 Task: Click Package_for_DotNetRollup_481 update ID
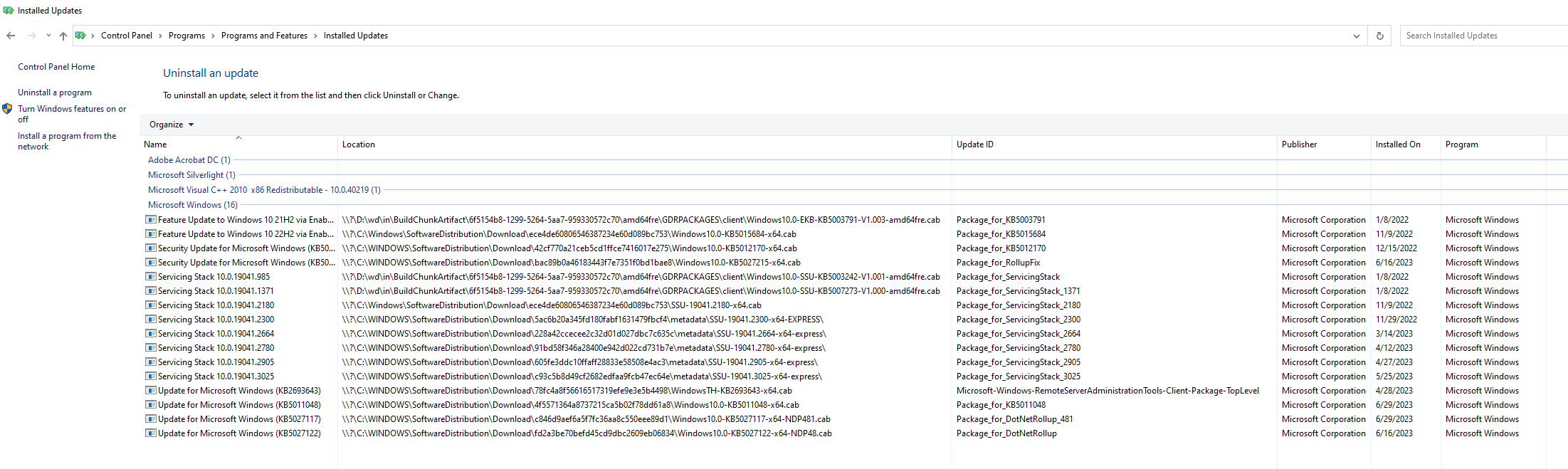1015,419
